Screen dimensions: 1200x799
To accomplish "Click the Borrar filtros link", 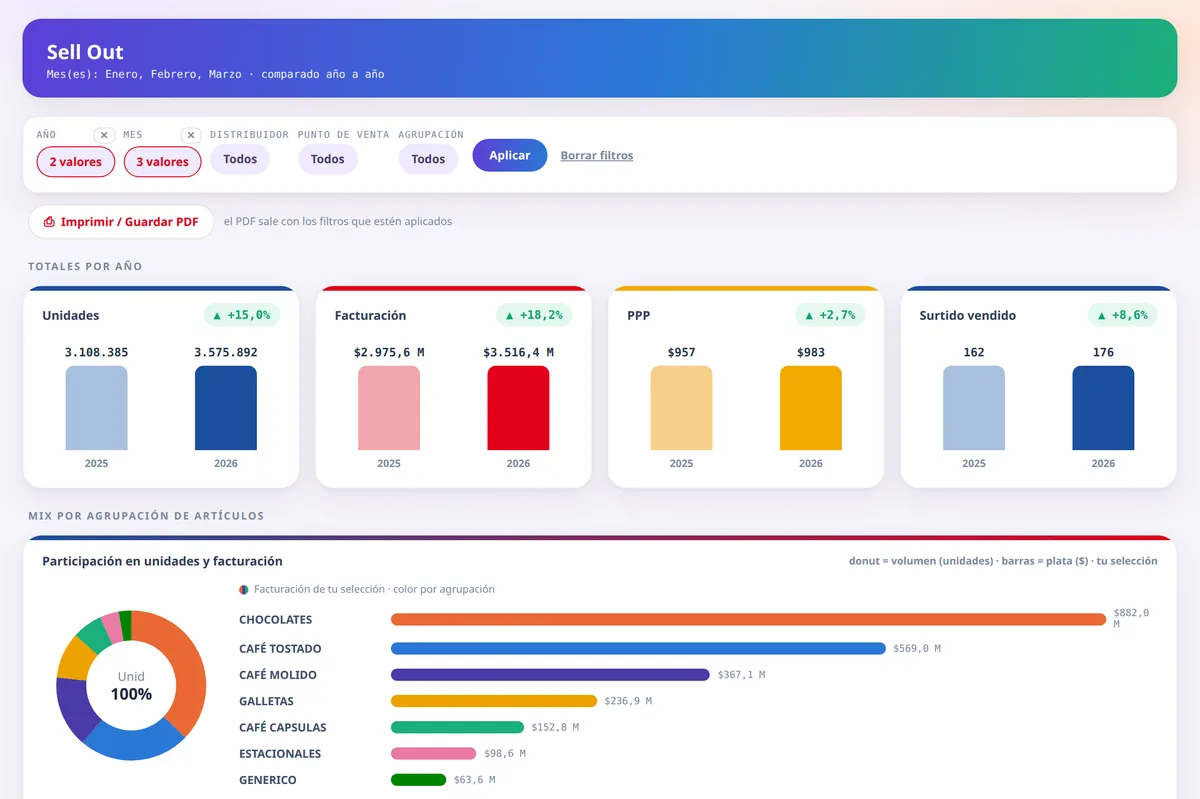I will coord(597,156).
